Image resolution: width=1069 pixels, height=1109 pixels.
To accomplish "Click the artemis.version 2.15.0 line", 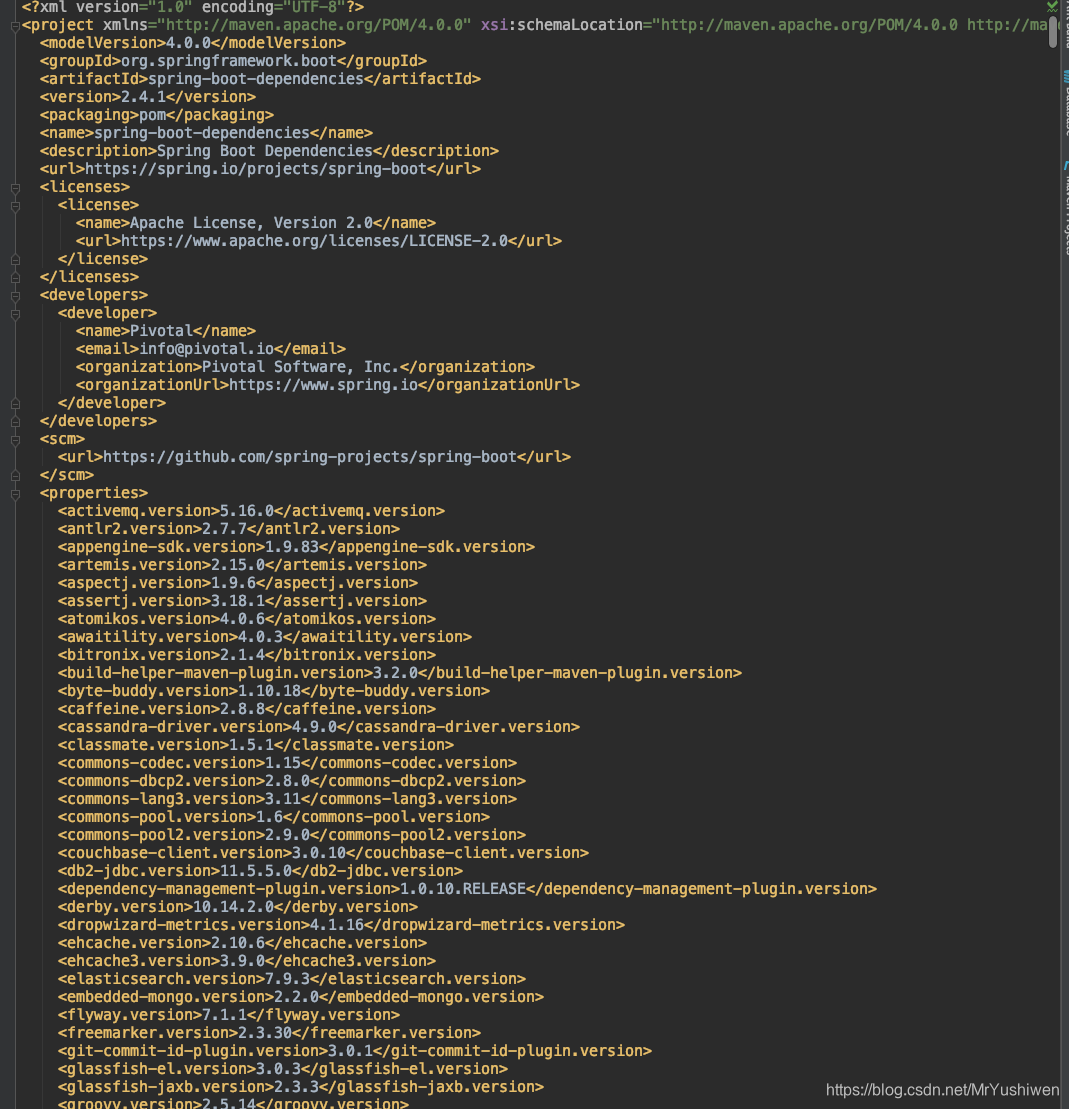I will click(243, 565).
